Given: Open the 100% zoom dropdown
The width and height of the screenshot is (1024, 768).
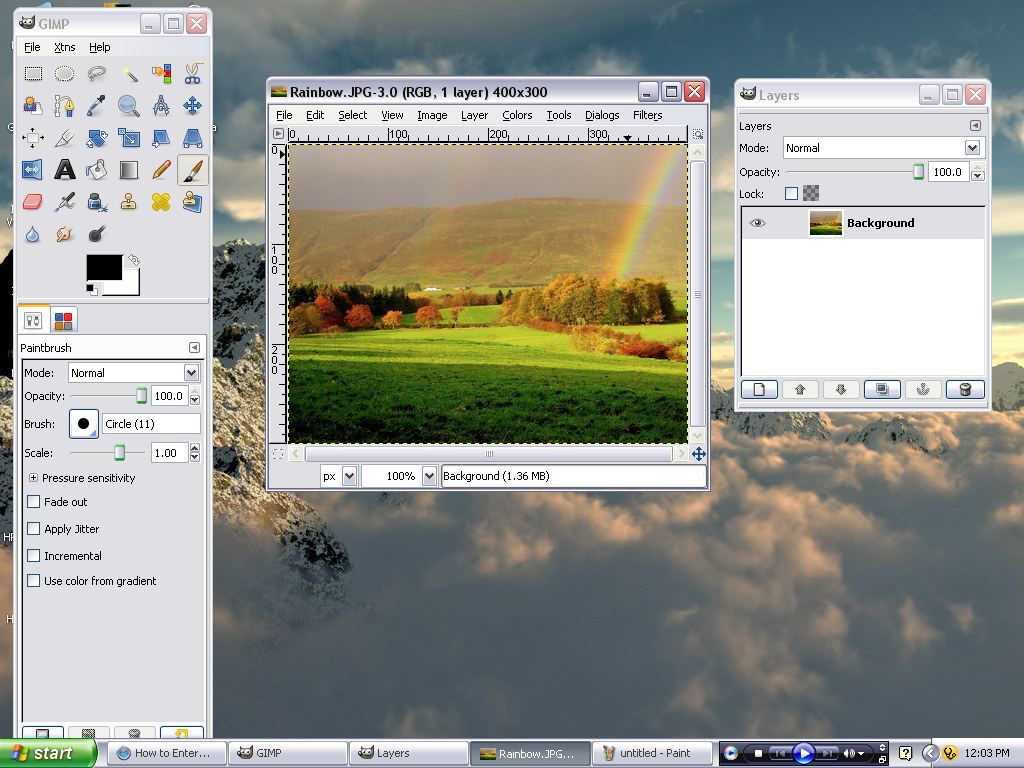Looking at the screenshot, I should (x=429, y=476).
